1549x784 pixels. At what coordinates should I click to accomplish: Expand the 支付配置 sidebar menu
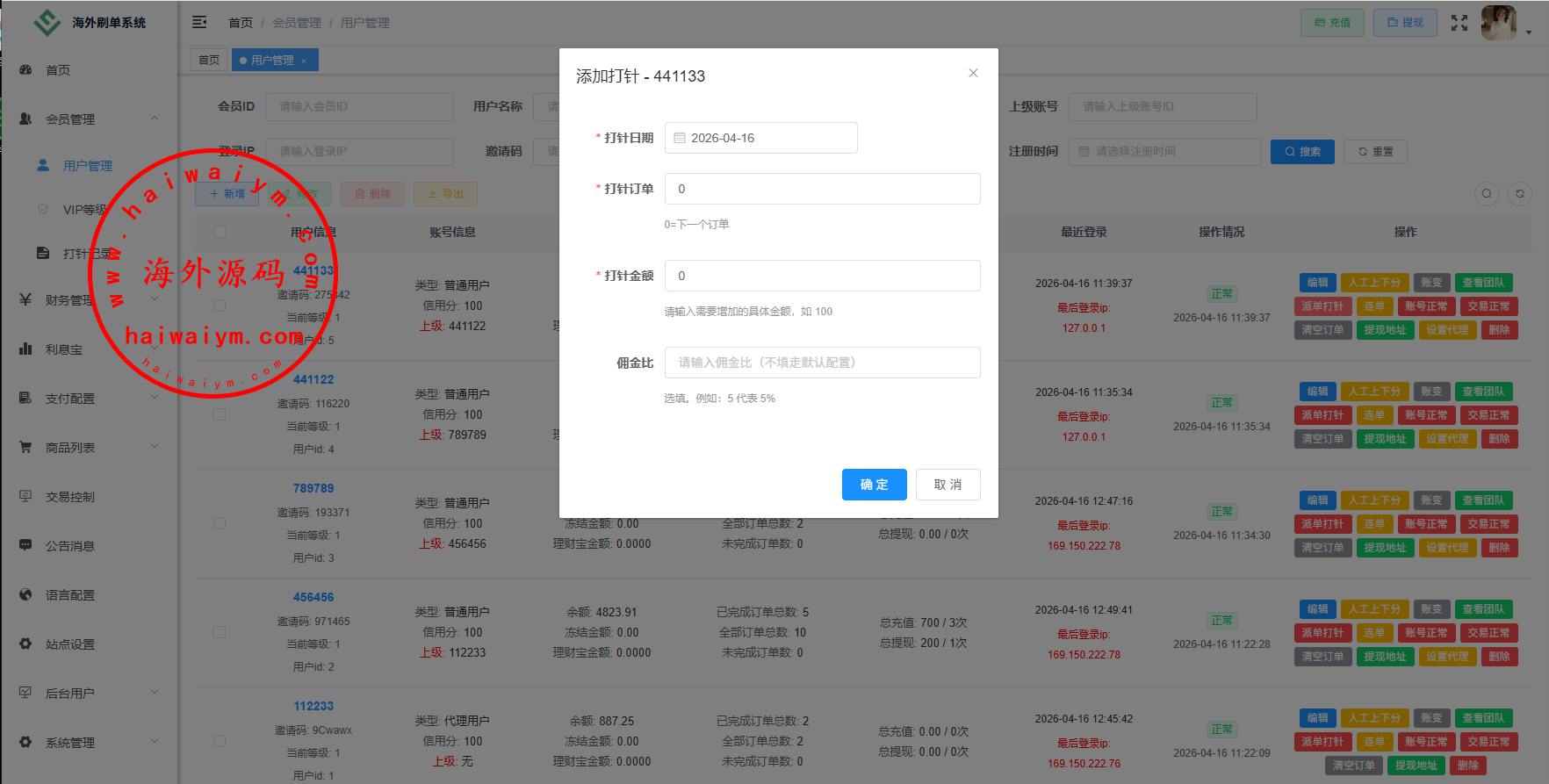155,398
